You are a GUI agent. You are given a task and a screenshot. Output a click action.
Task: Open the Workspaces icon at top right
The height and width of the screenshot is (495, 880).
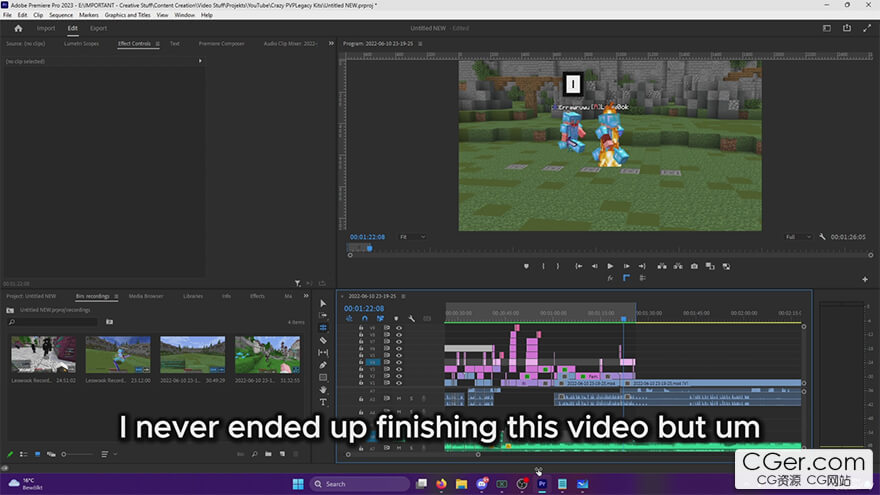coord(827,28)
